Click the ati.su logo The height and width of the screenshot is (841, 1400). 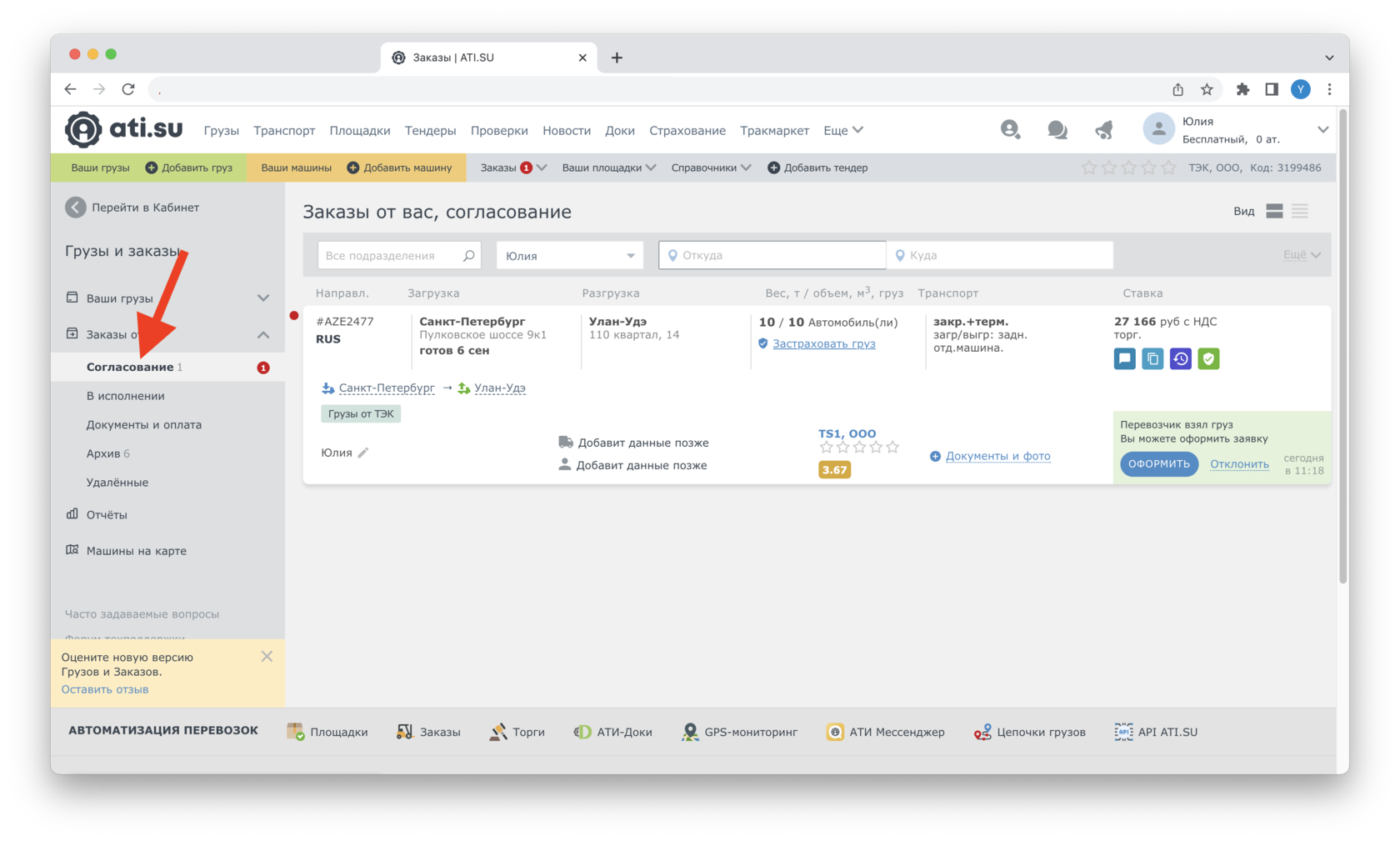[x=123, y=129]
